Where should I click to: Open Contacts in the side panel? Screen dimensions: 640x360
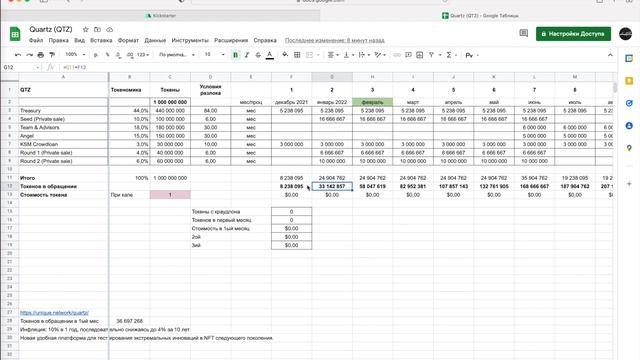tap(629, 126)
